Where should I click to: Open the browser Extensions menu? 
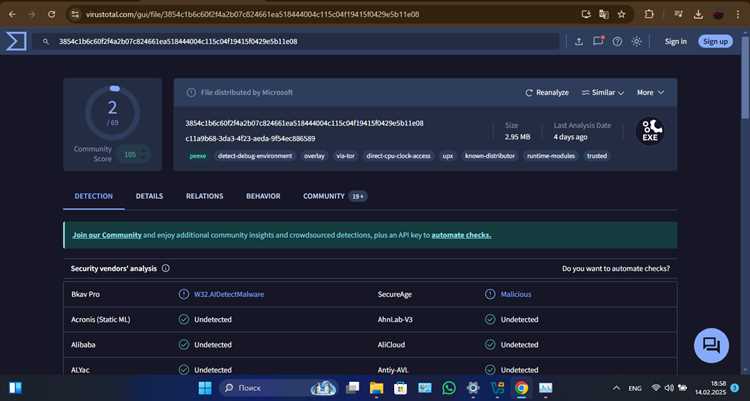[649, 14]
